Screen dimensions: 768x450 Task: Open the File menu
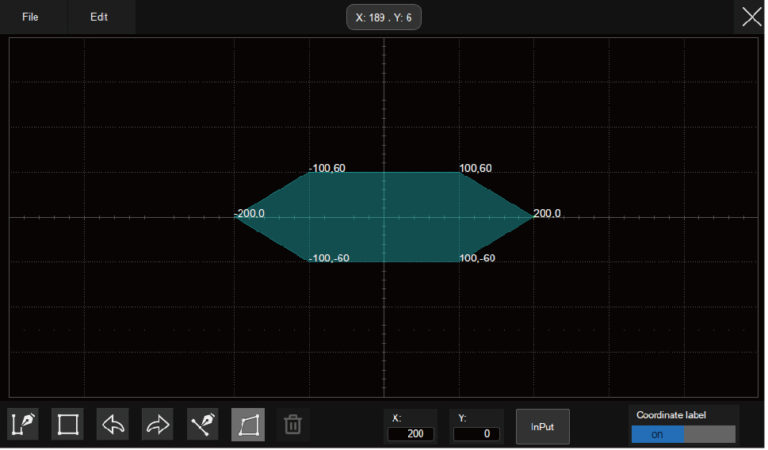click(31, 17)
